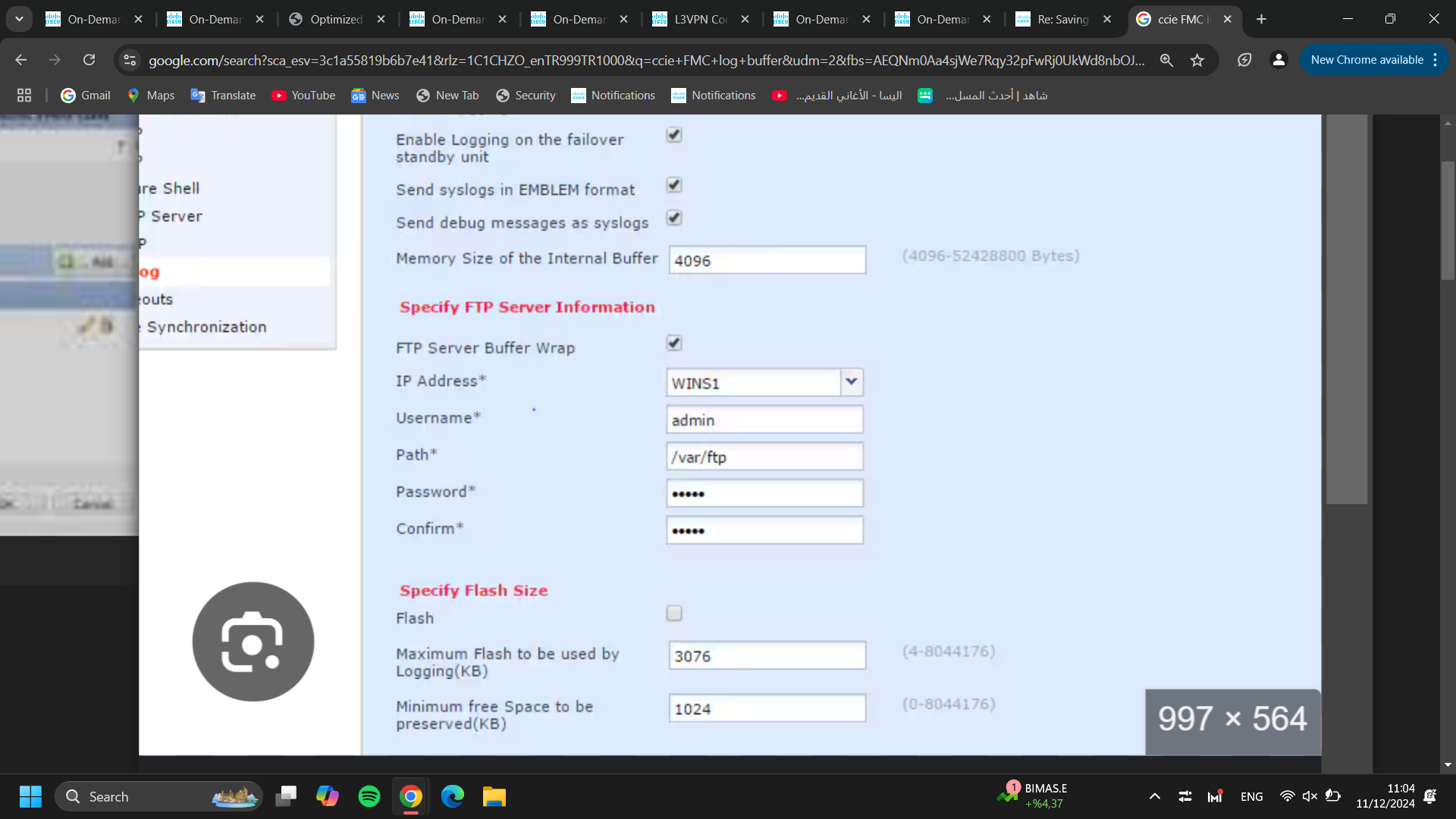Reload the current page

tap(89, 60)
